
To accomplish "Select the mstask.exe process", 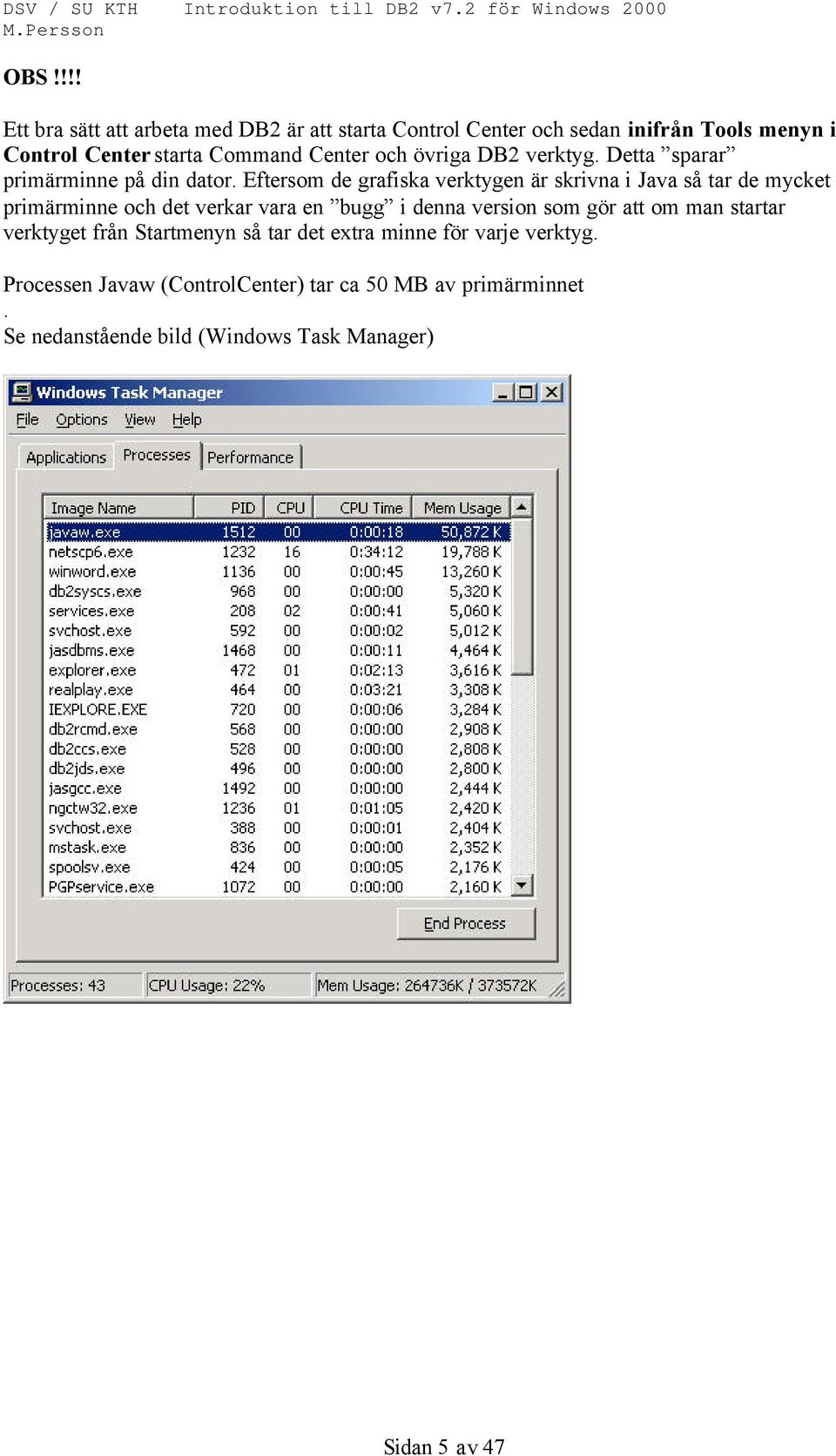I will pyautogui.click(x=277, y=847).
